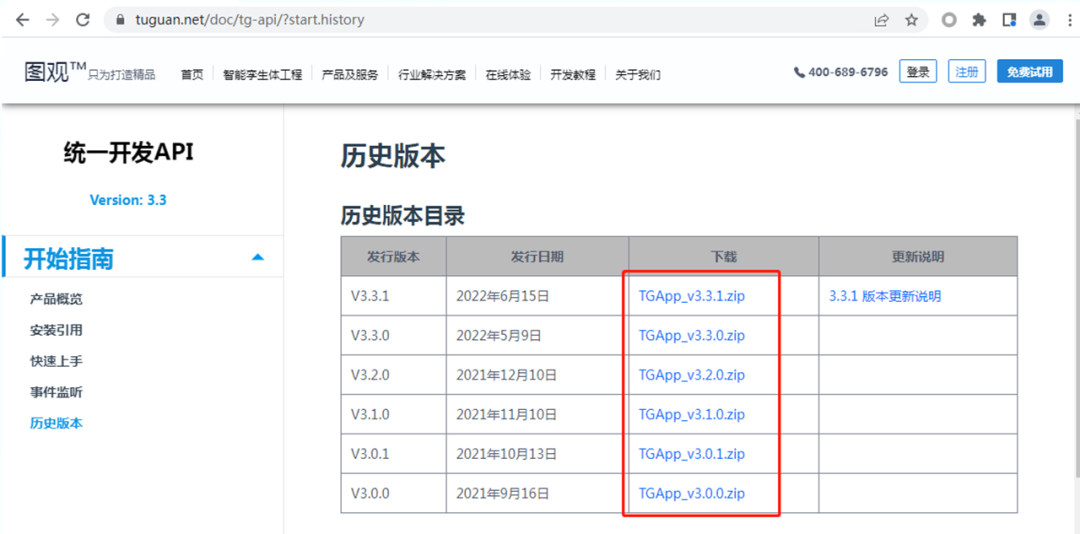Open the 行业解决方案 menu
This screenshot has width=1080, height=534.
[432, 75]
